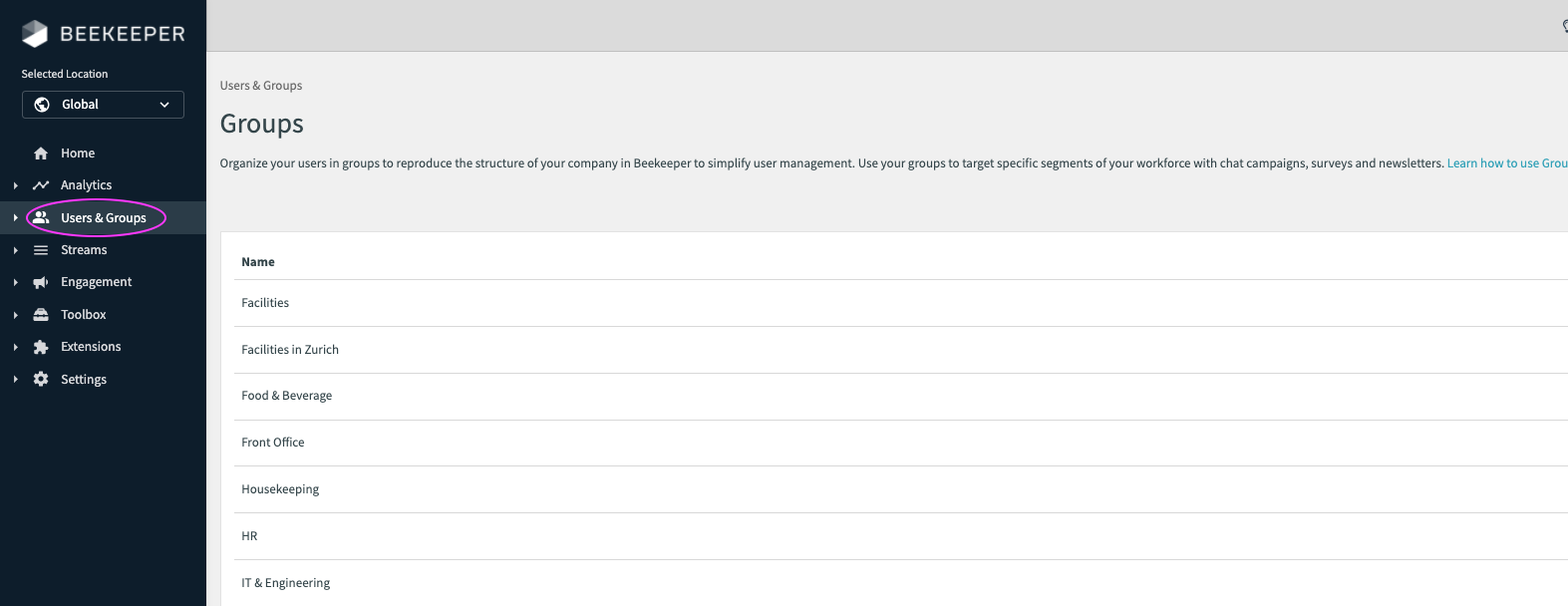Click the Home house icon

(x=41, y=153)
